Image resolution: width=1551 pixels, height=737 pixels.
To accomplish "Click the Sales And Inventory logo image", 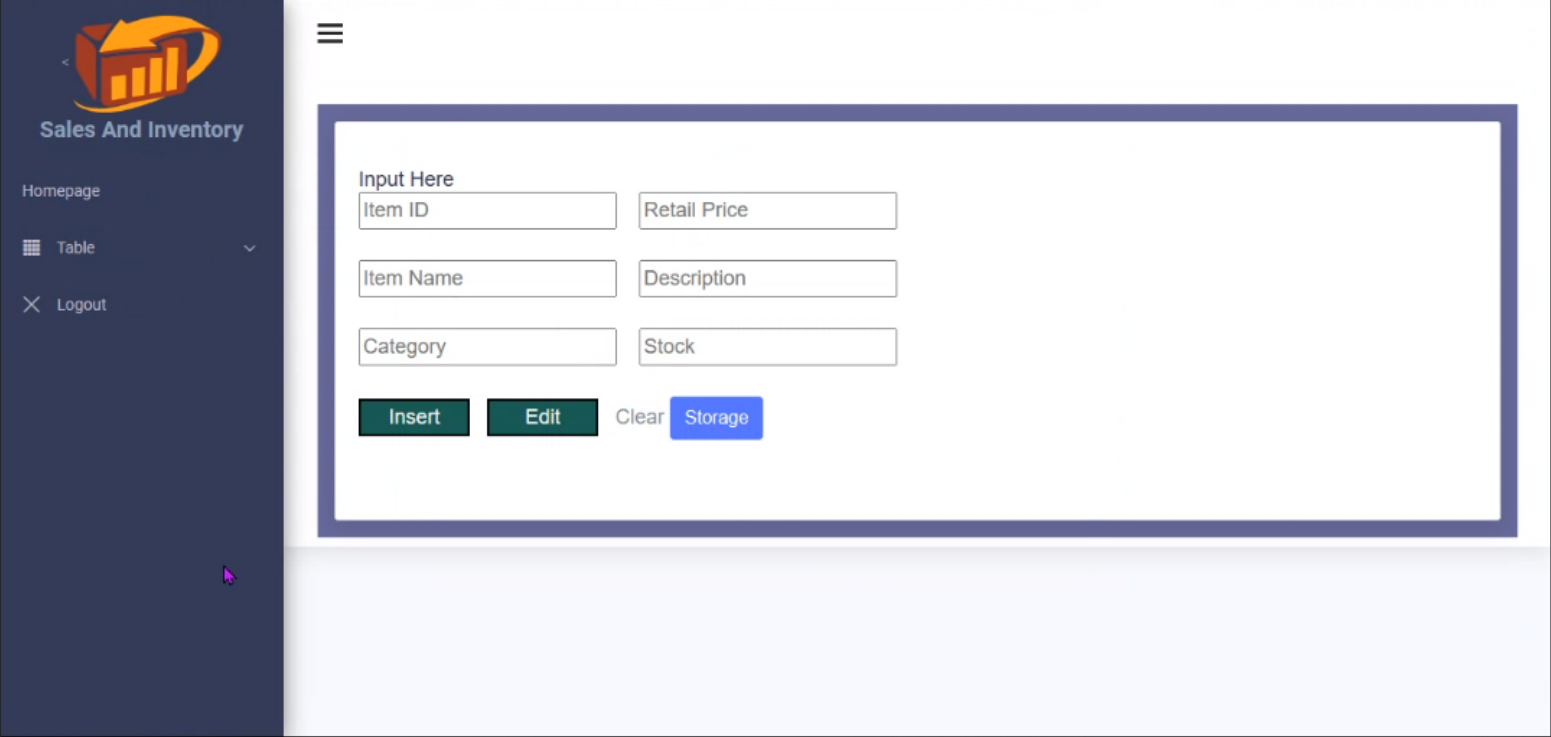I will [147, 62].
